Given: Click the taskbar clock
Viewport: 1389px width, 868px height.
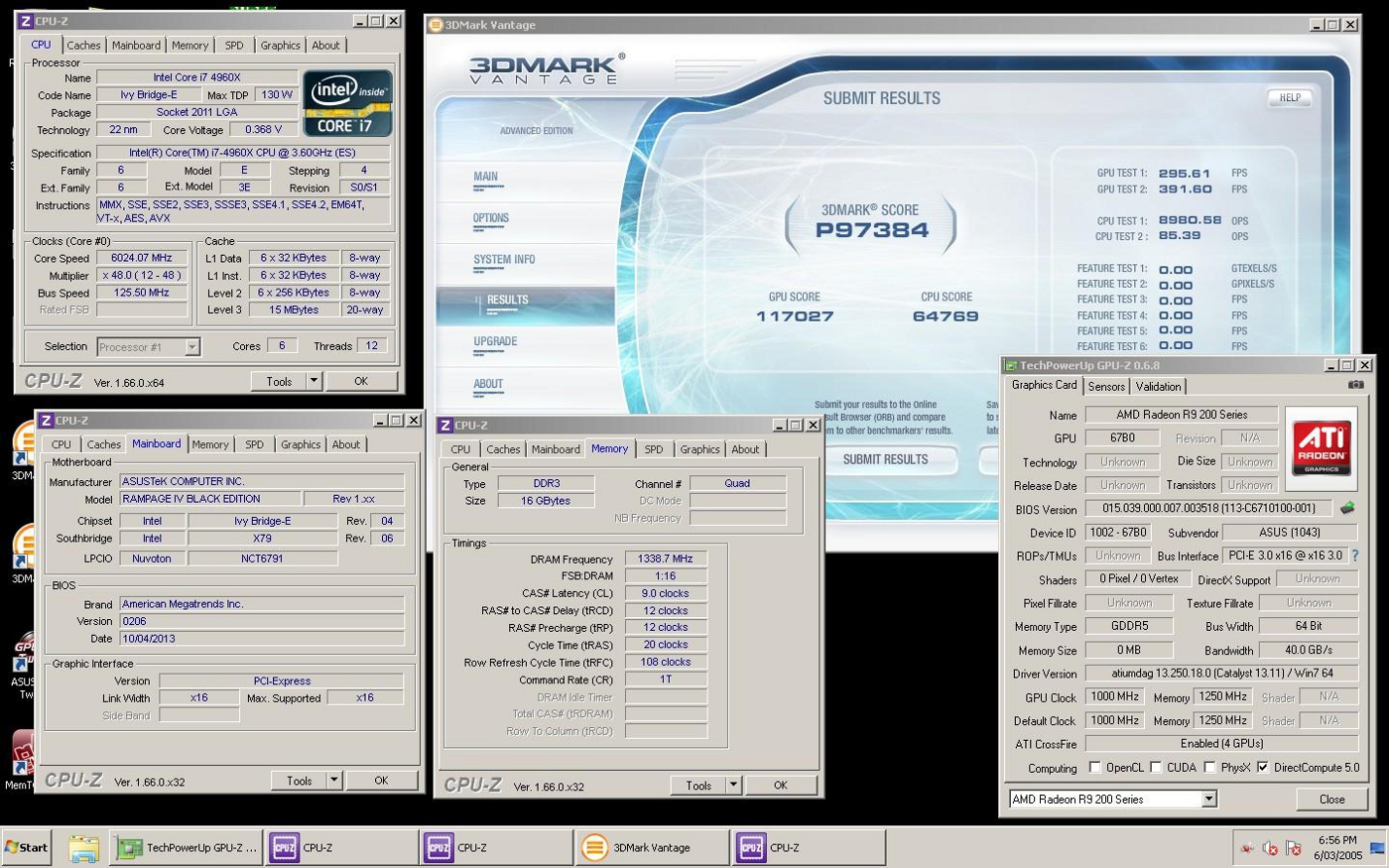Looking at the screenshot, I should click(x=1337, y=847).
